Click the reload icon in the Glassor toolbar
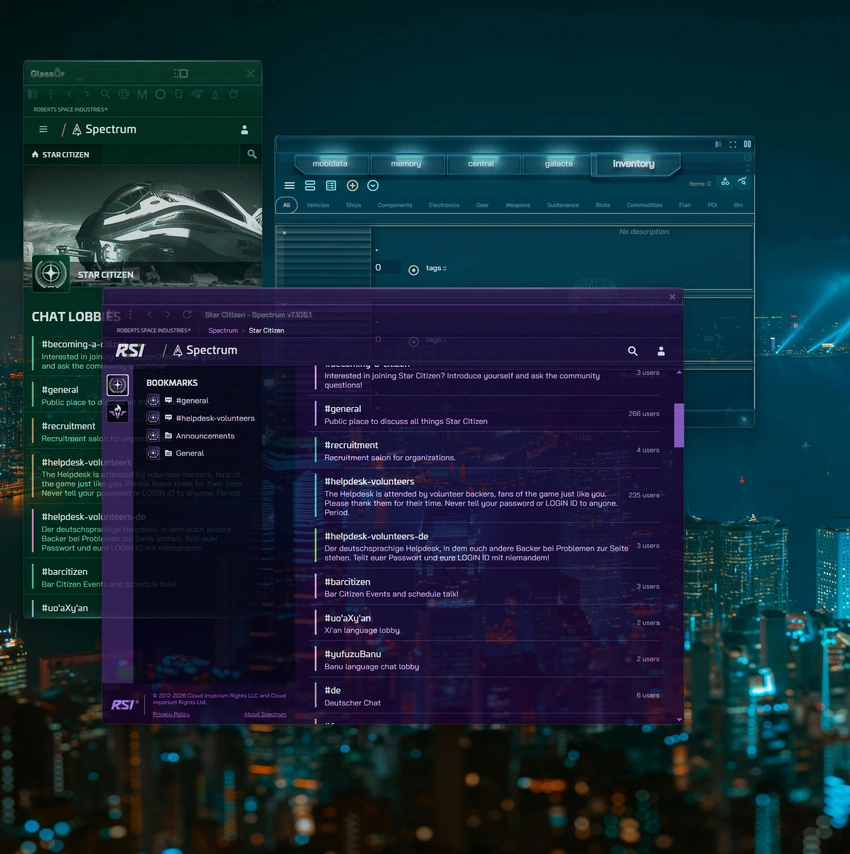The image size is (850, 854). 232,94
